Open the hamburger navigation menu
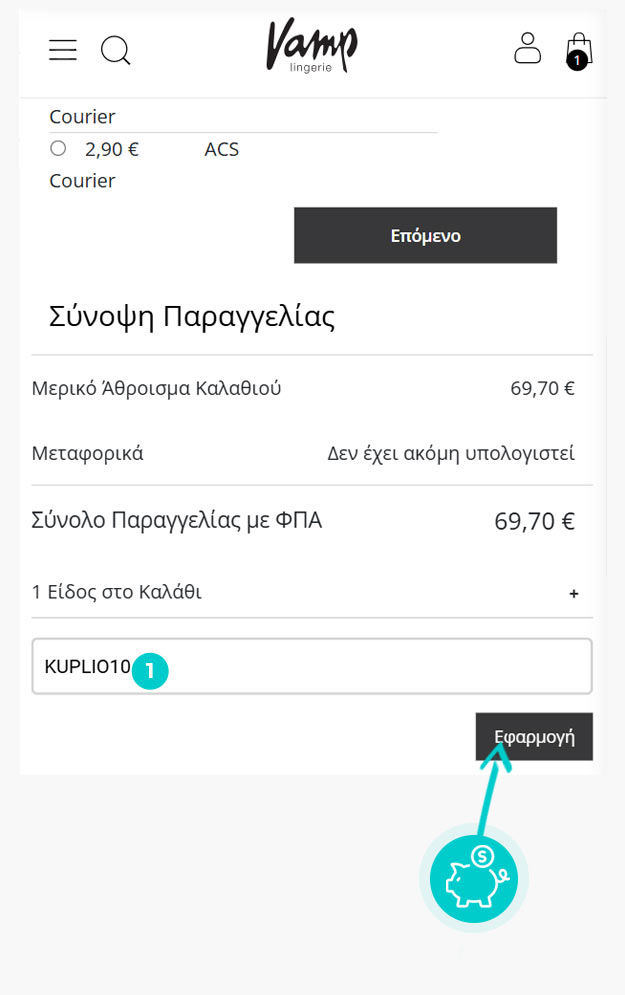 tap(63, 50)
